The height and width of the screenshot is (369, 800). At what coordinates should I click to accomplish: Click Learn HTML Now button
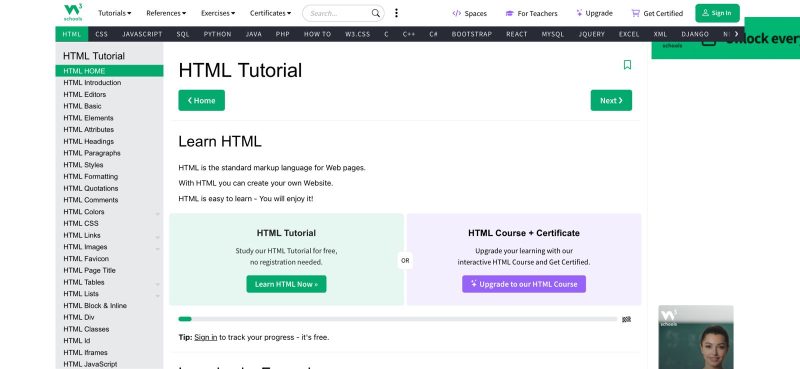tap(286, 284)
